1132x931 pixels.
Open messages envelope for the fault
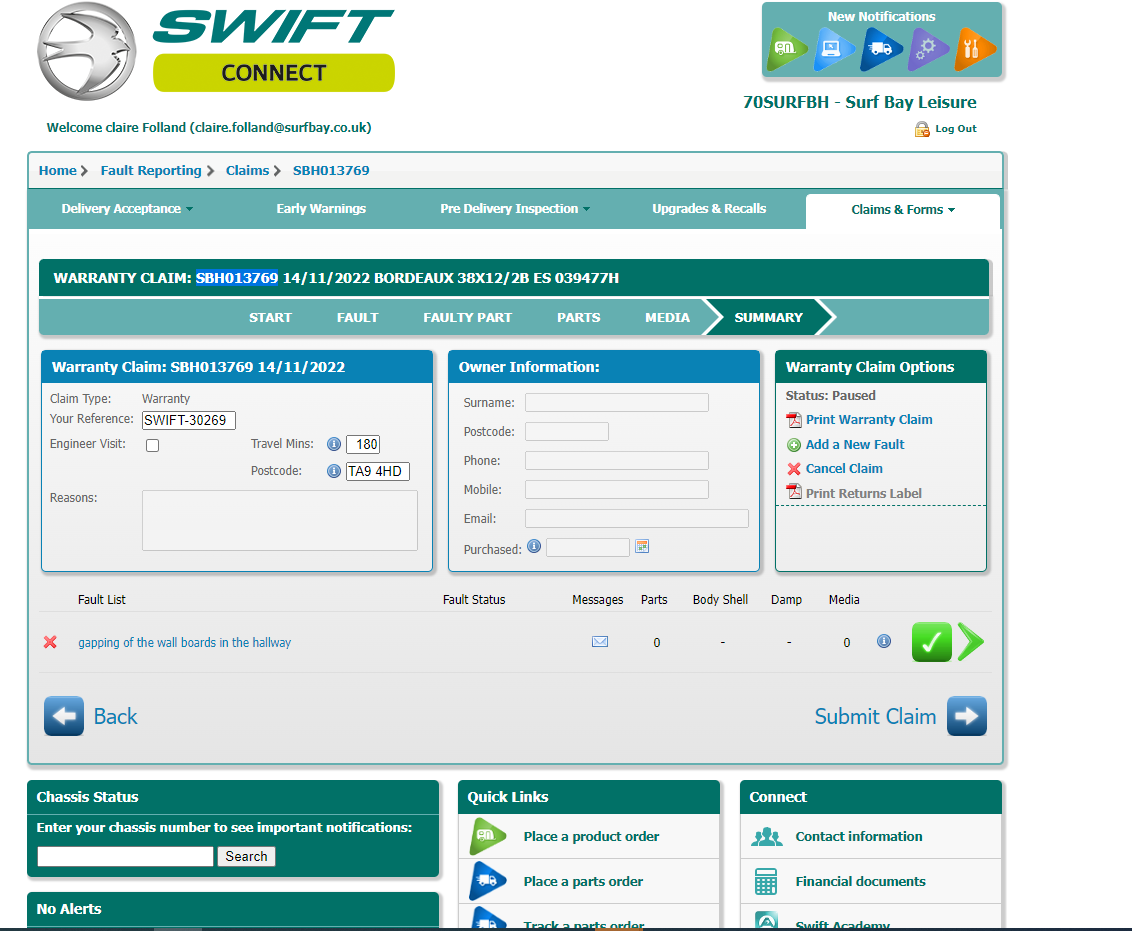[x=600, y=642]
